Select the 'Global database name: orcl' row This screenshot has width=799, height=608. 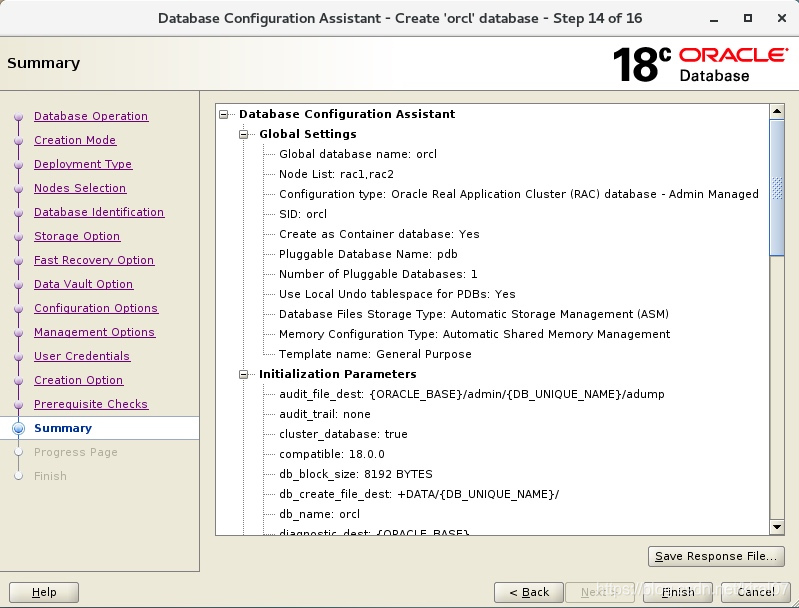point(358,154)
